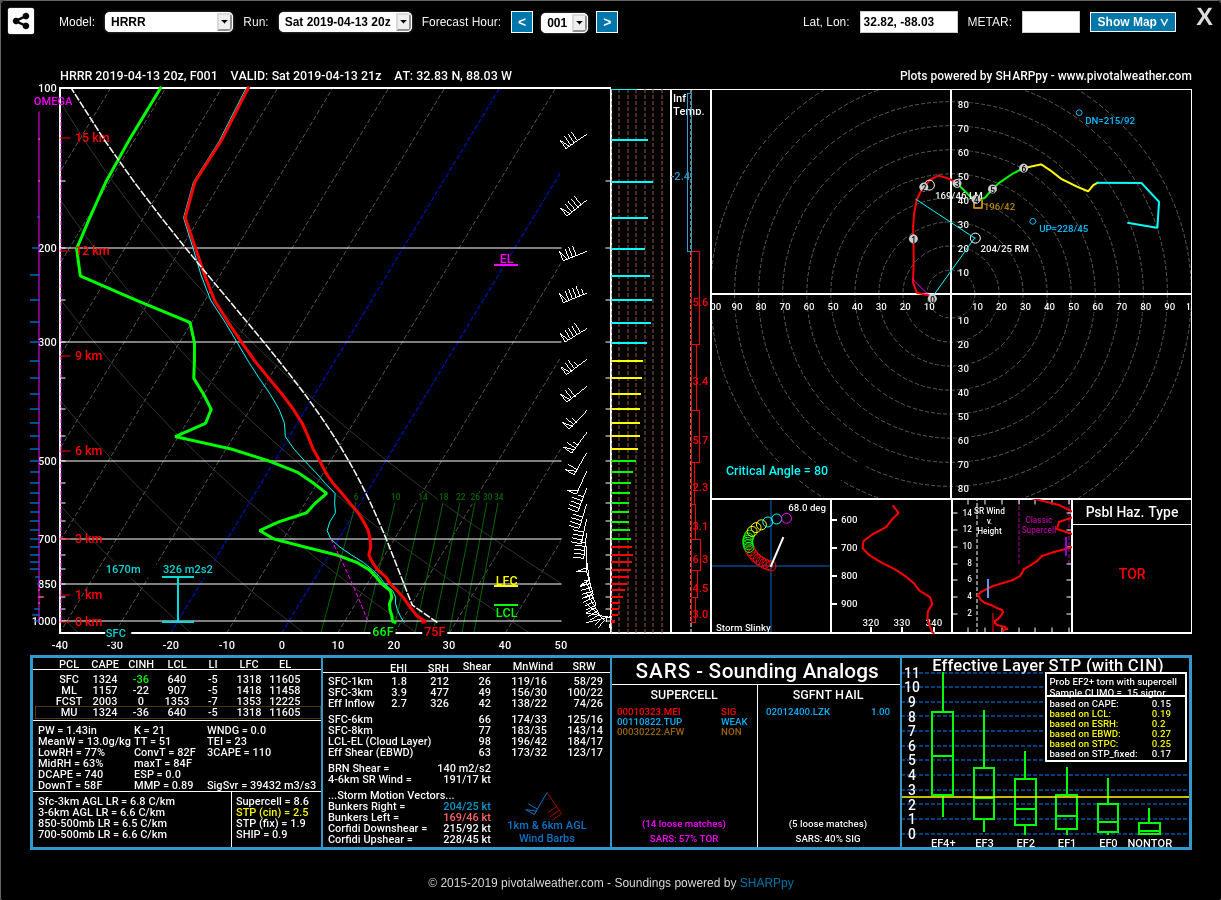Image resolution: width=1221 pixels, height=900 pixels.
Task: Click the METAR station input box
Action: pyautogui.click(x=1050, y=22)
